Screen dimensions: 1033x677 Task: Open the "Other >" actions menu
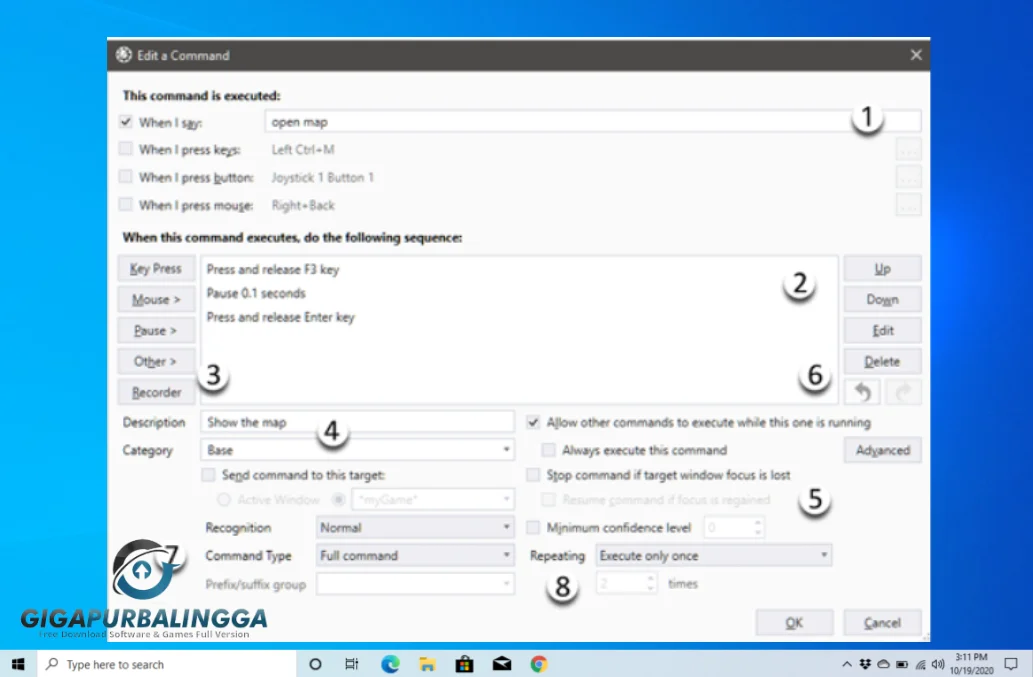pyautogui.click(x=155, y=361)
